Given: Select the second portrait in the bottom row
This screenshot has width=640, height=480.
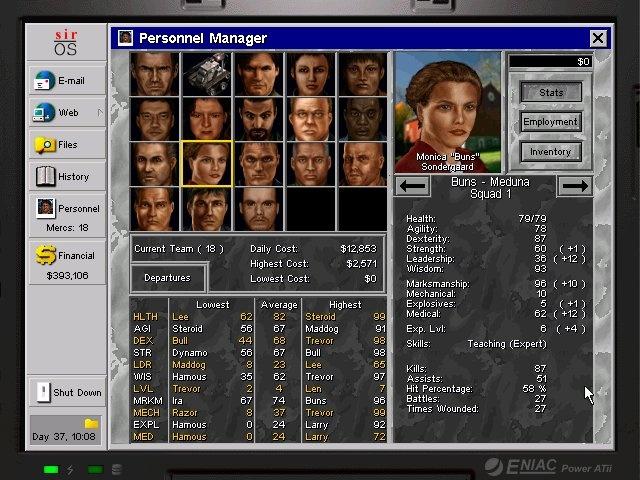Looking at the screenshot, I should coord(207,209).
